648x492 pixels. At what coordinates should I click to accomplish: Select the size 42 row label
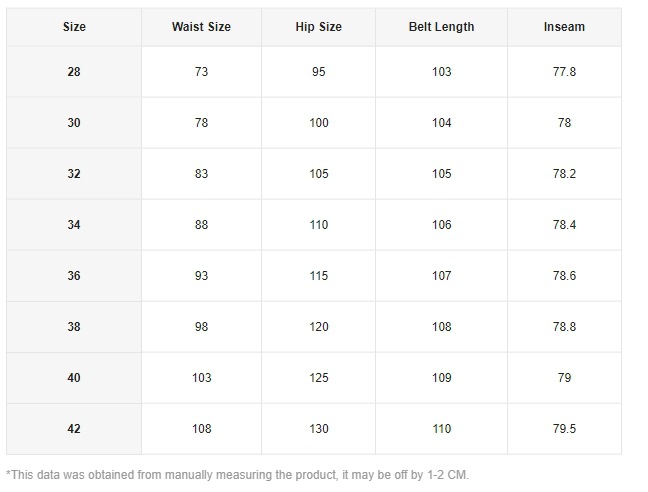(74, 429)
